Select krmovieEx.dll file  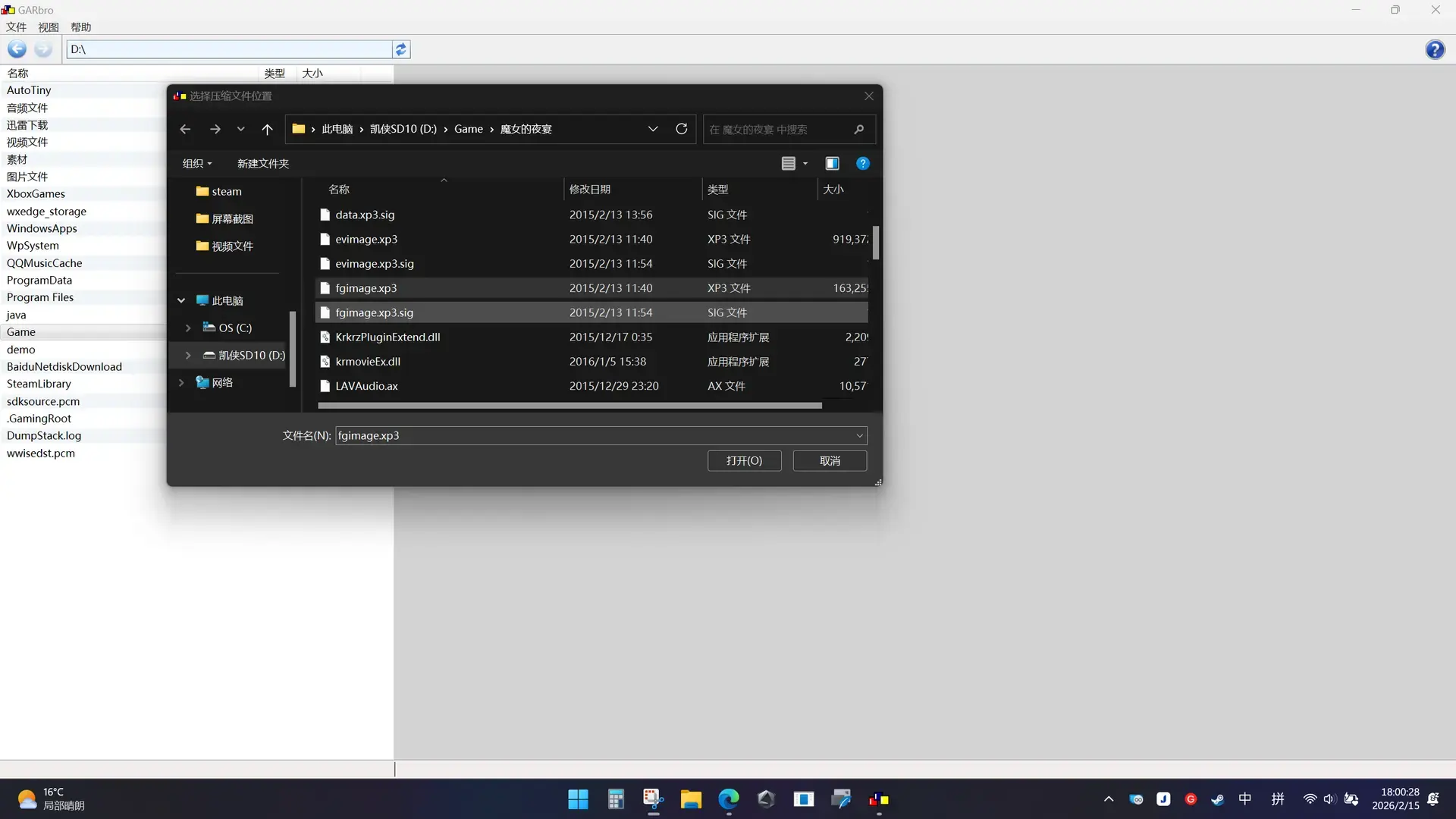click(x=591, y=361)
